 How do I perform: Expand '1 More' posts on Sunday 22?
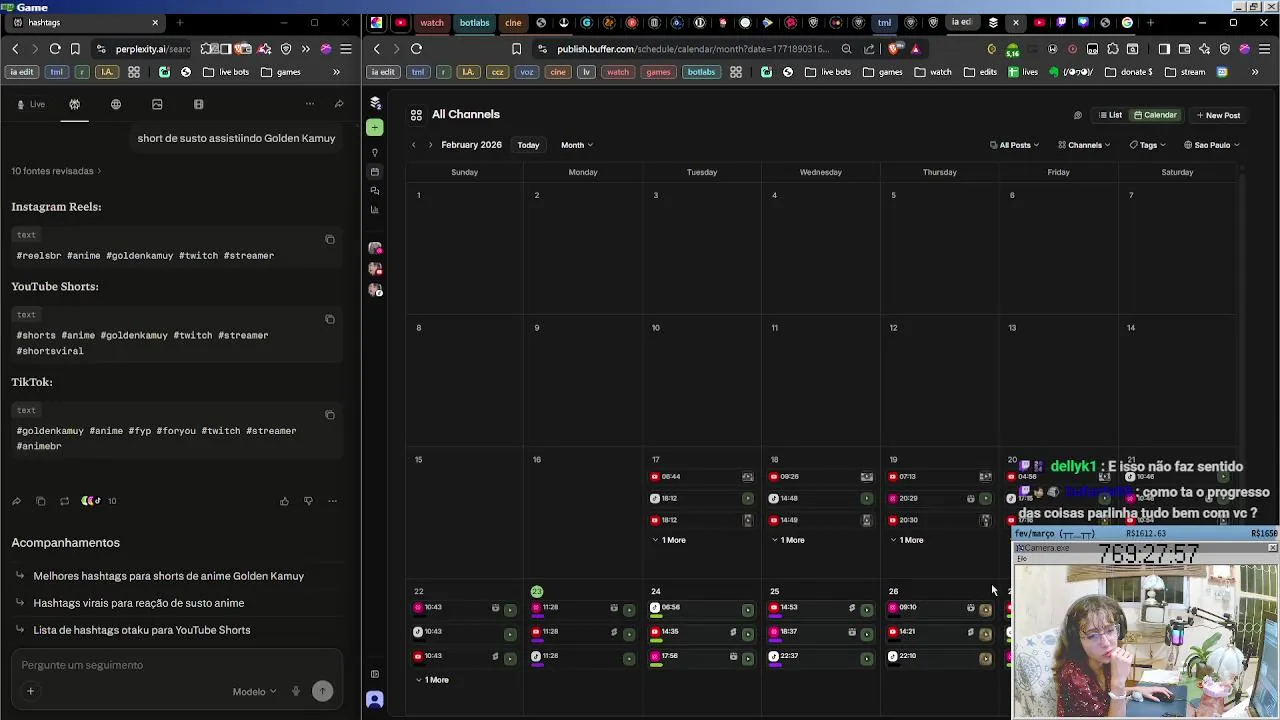pos(432,680)
